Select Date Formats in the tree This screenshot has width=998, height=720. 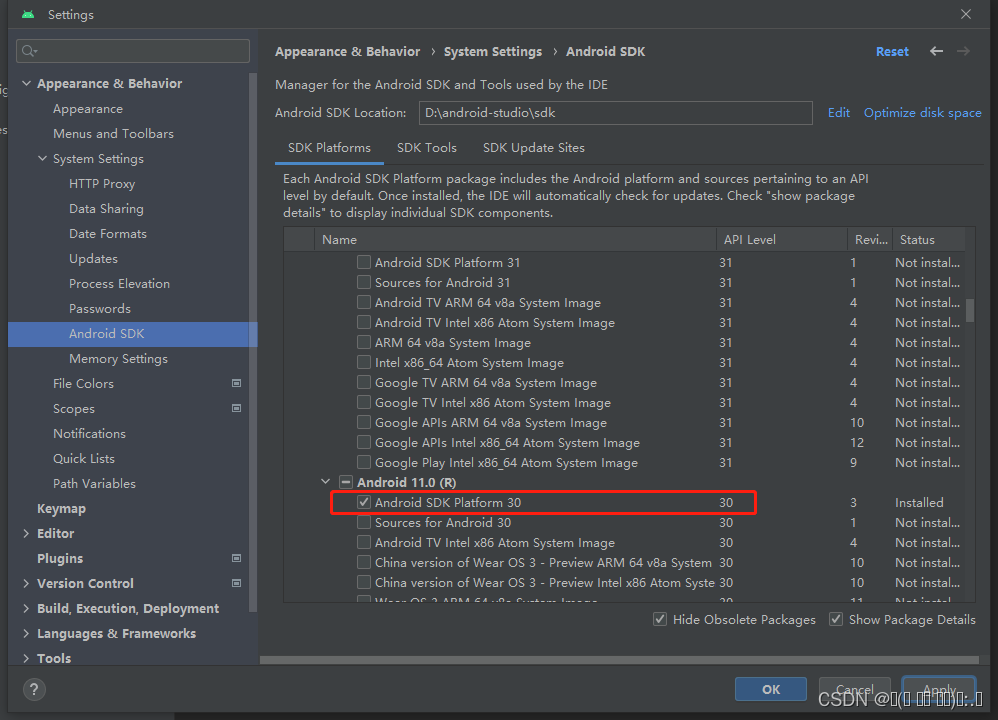[x=108, y=234]
